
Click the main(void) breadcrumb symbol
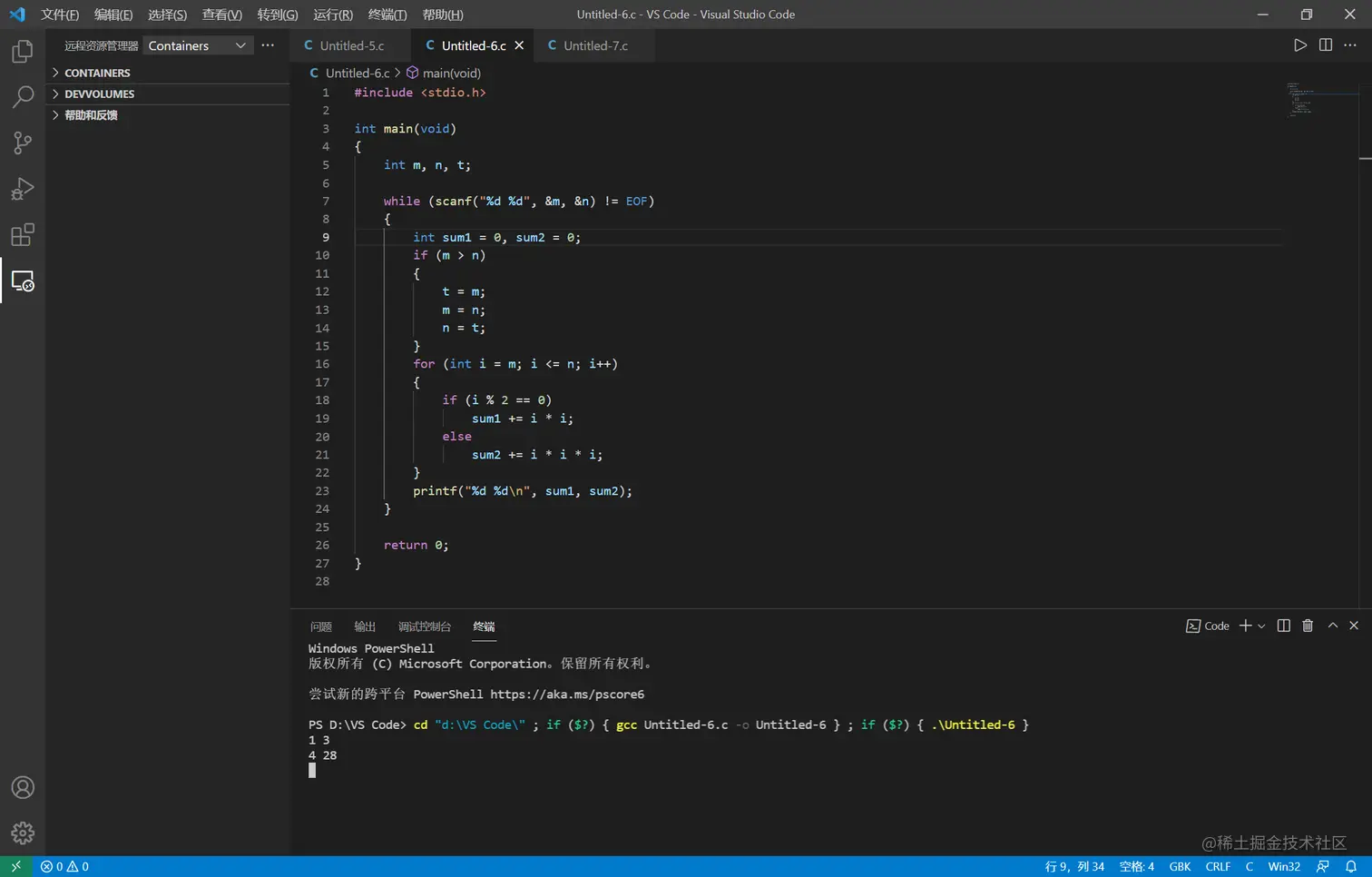coord(444,73)
